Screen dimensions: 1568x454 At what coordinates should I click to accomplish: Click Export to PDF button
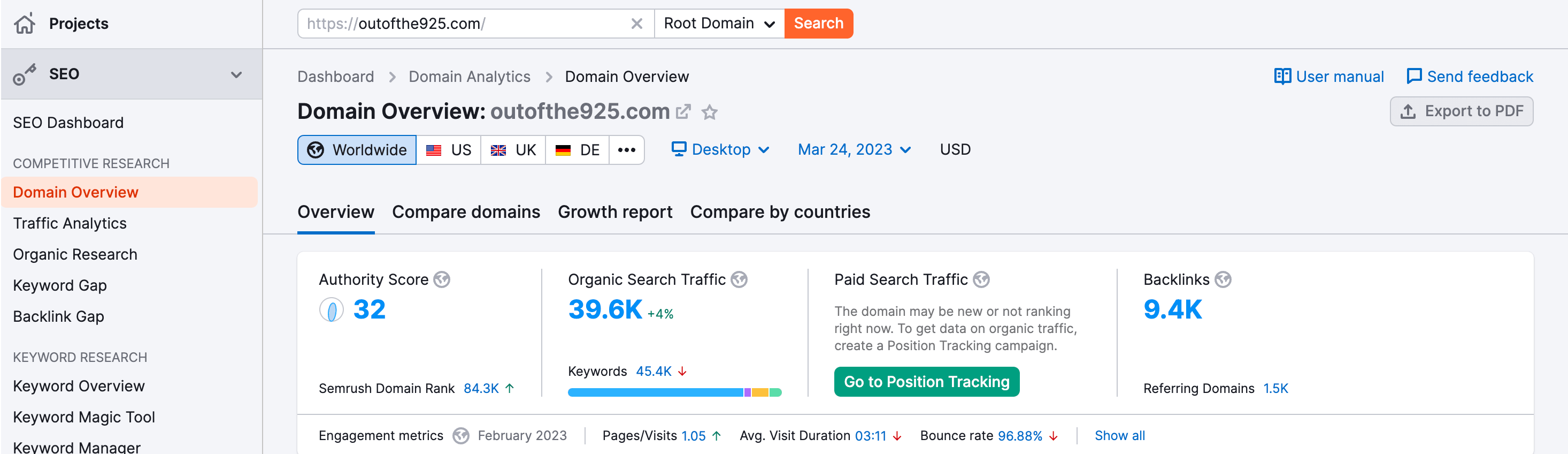pos(1462,111)
